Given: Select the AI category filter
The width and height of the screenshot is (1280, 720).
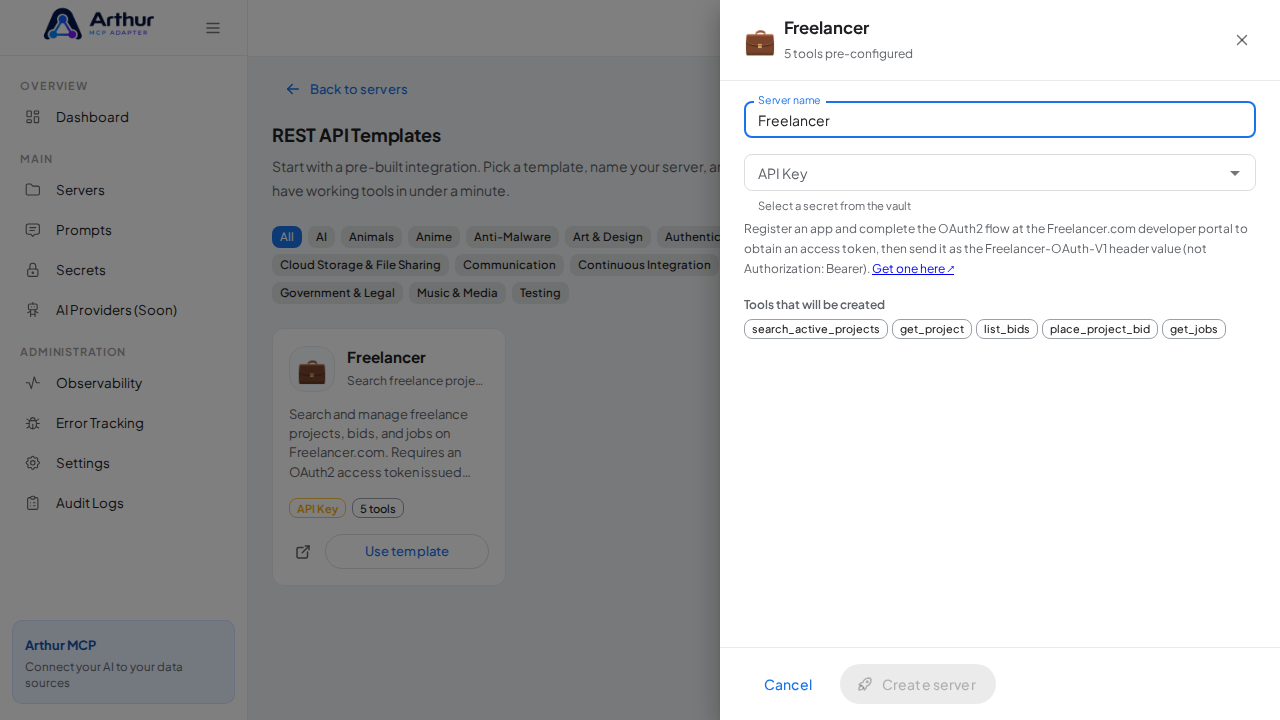Looking at the screenshot, I should click(321, 237).
